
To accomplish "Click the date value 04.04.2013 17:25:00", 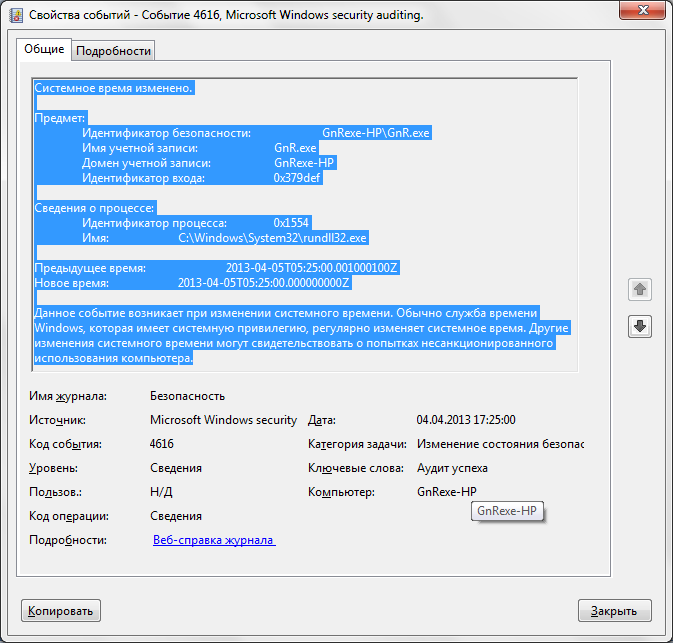I will [x=466, y=420].
